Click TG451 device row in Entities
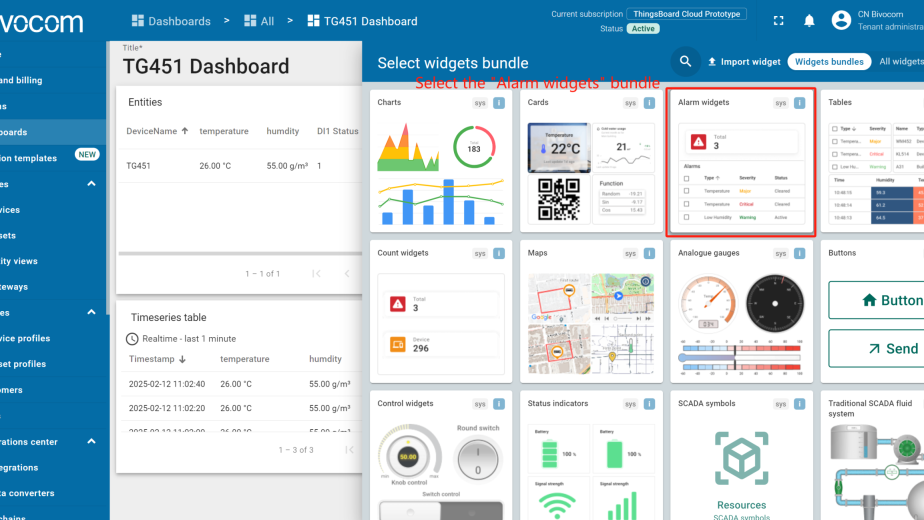The image size is (924, 520). tap(240, 166)
